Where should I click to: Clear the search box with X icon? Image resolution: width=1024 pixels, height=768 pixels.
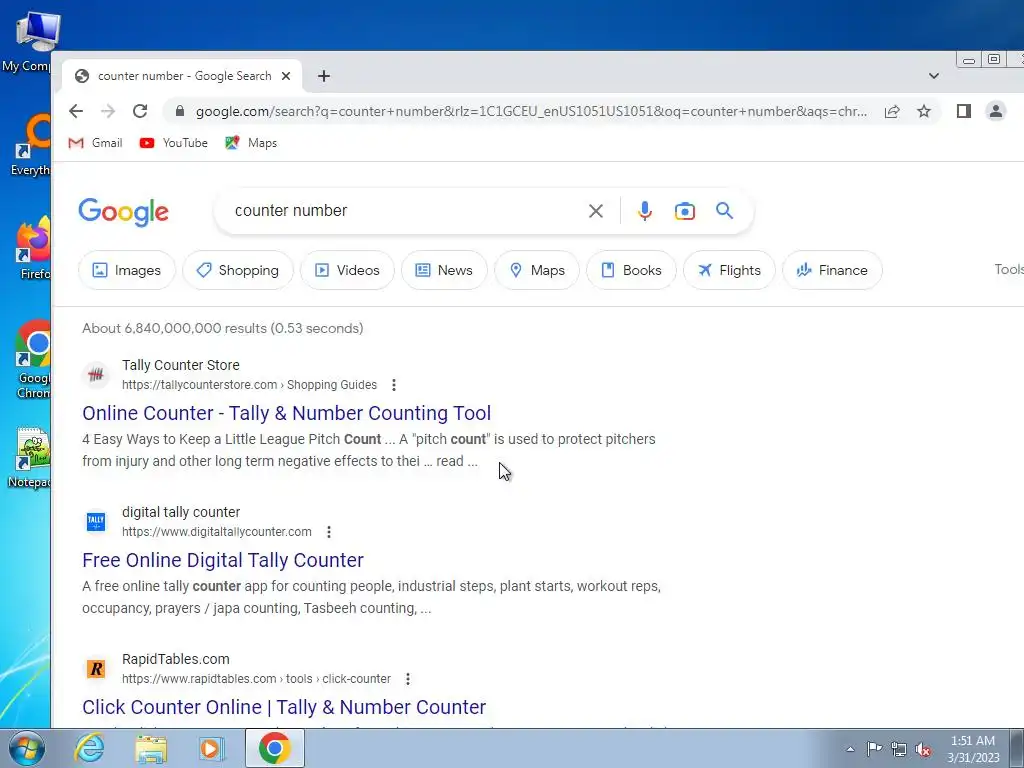(x=596, y=211)
